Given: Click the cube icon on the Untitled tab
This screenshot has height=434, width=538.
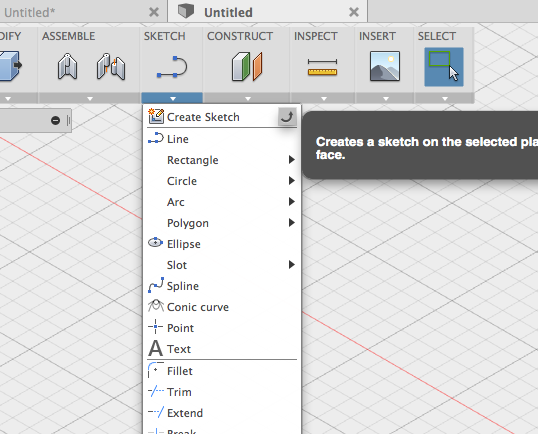Looking at the screenshot, I should (186, 11).
